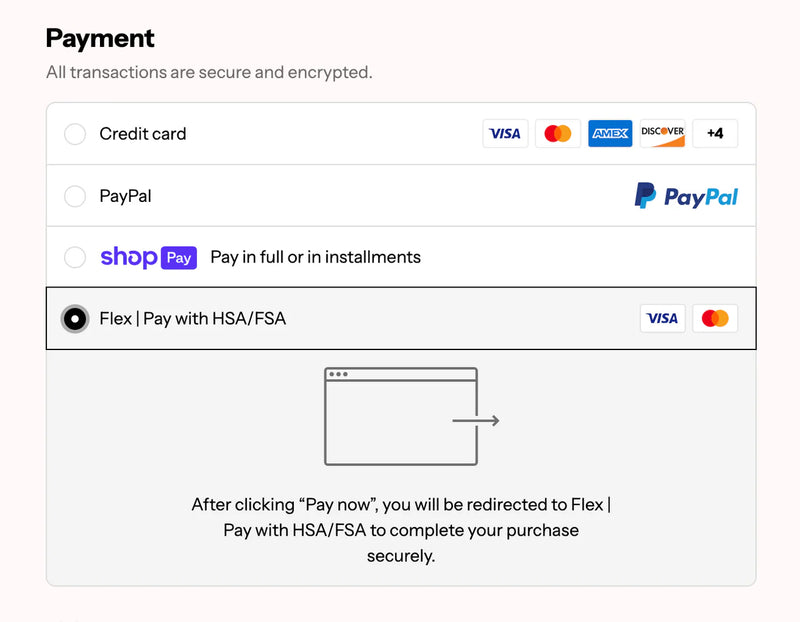Click the Shop Pay logo
This screenshot has height=622, width=800.
[x=148, y=257]
